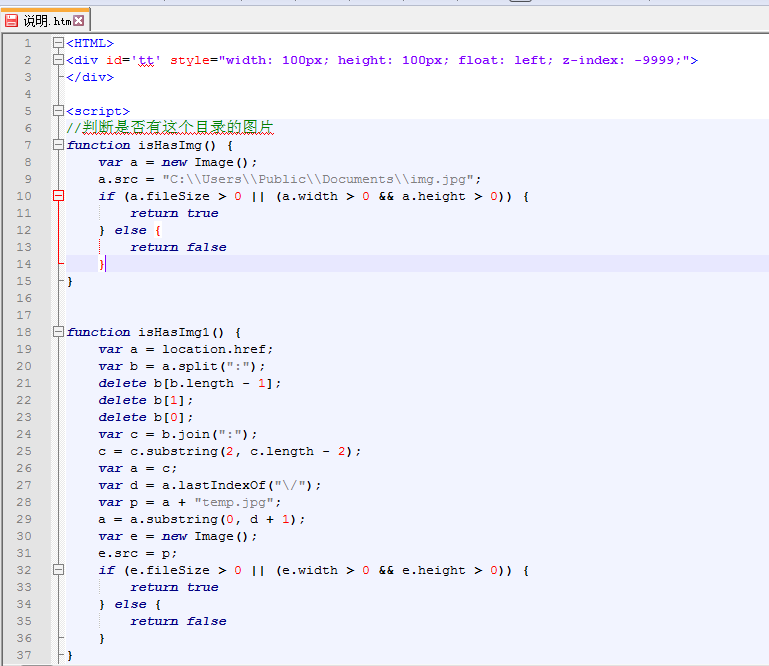Click 'return true' on line 11
Screen dimensions: 769x666
tap(174, 213)
